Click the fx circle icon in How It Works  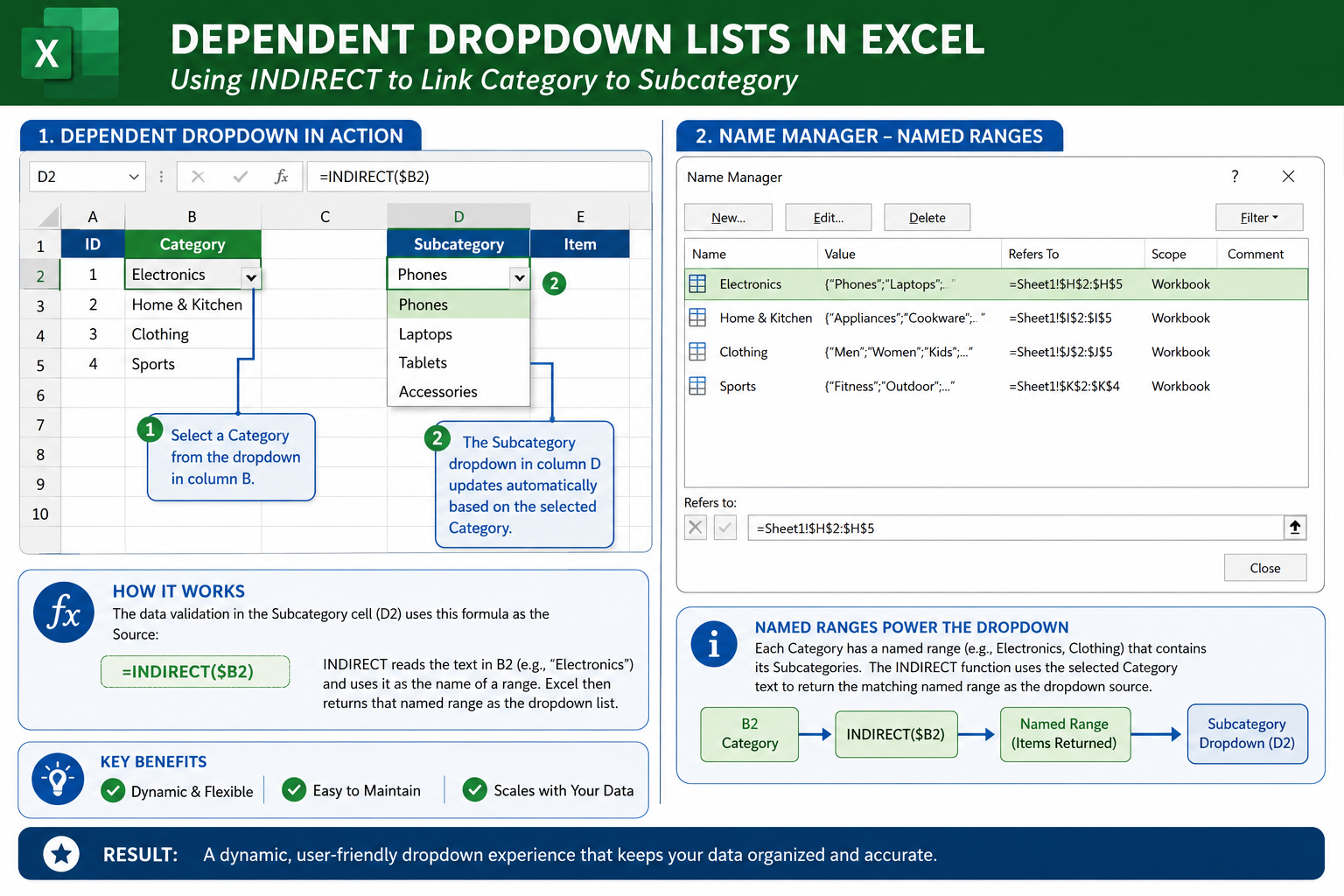[x=64, y=612]
